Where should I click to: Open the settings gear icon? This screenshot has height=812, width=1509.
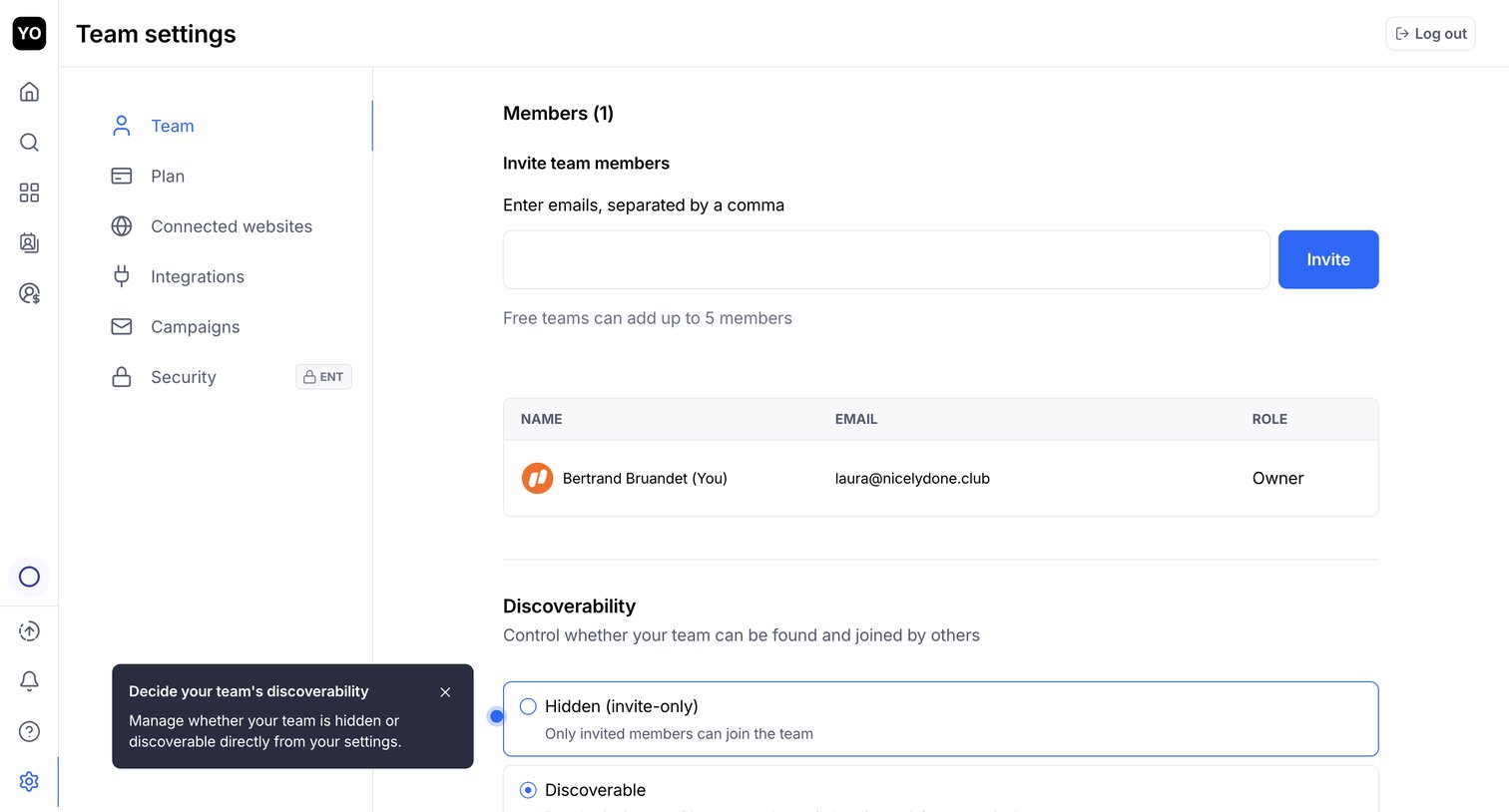[29, 781]
